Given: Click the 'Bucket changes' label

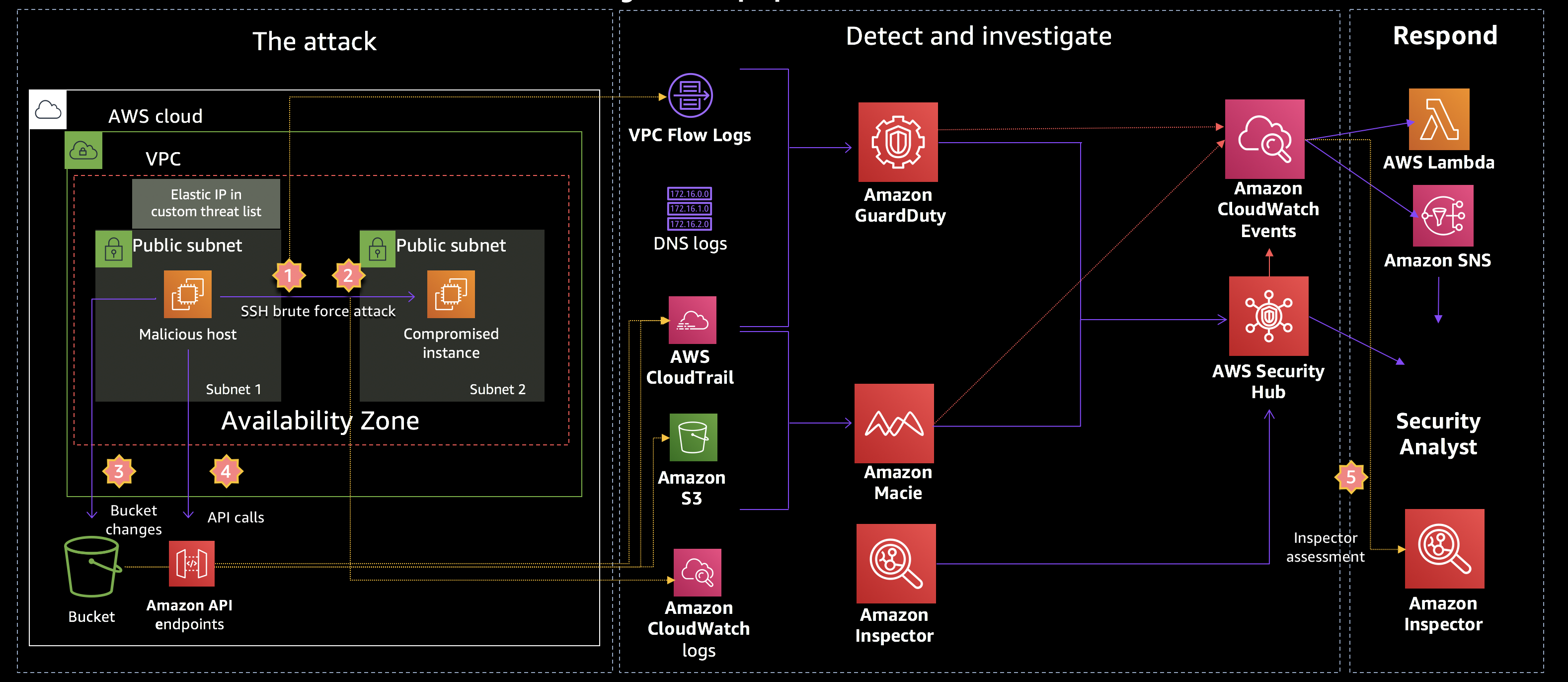Looking at the screenshot, I should 134,519.
